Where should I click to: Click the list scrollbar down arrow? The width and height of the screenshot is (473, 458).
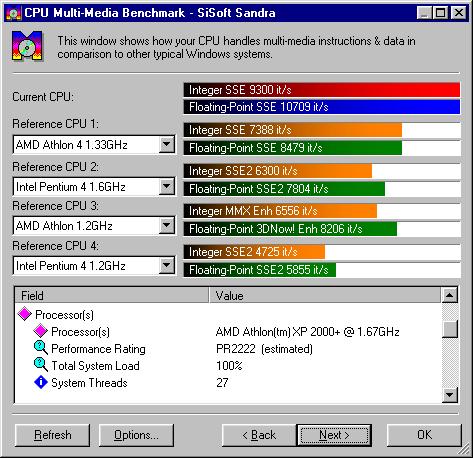tap(450, 395)
